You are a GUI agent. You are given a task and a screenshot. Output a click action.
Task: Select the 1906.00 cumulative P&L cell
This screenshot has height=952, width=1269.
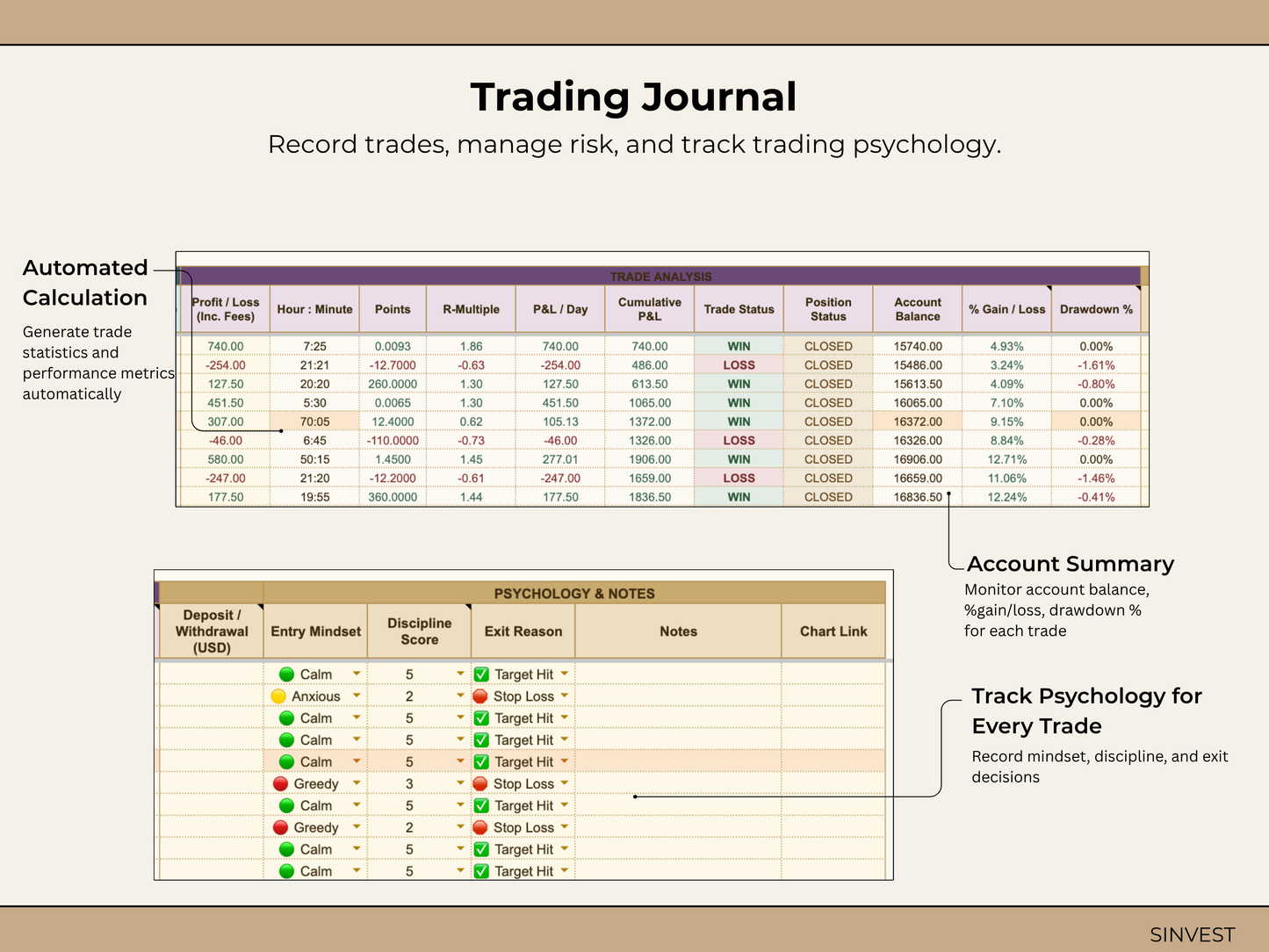click(x=650, y=459)
